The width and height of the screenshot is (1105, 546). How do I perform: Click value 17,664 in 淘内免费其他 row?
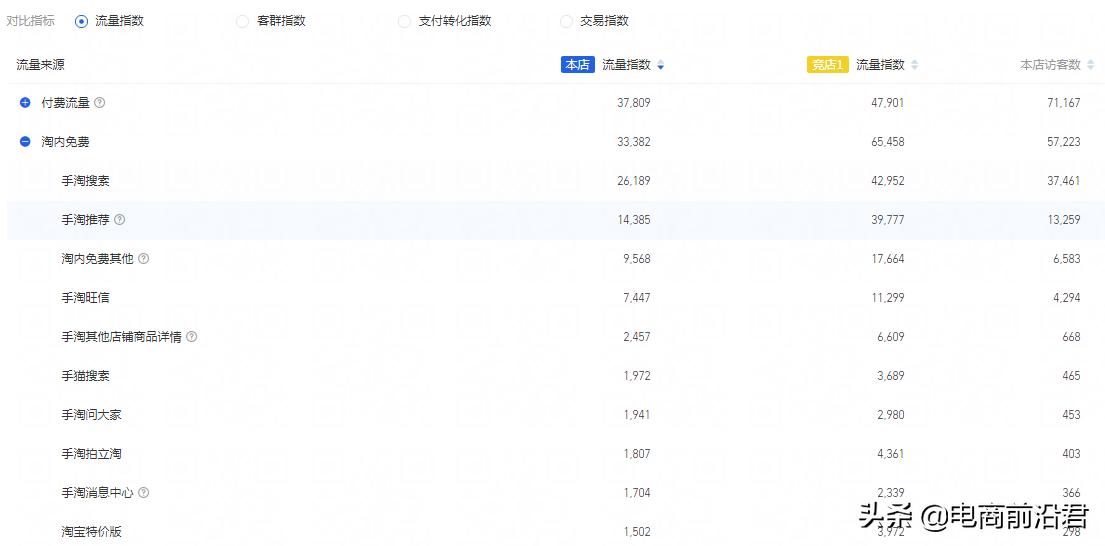tap(887, 259)
